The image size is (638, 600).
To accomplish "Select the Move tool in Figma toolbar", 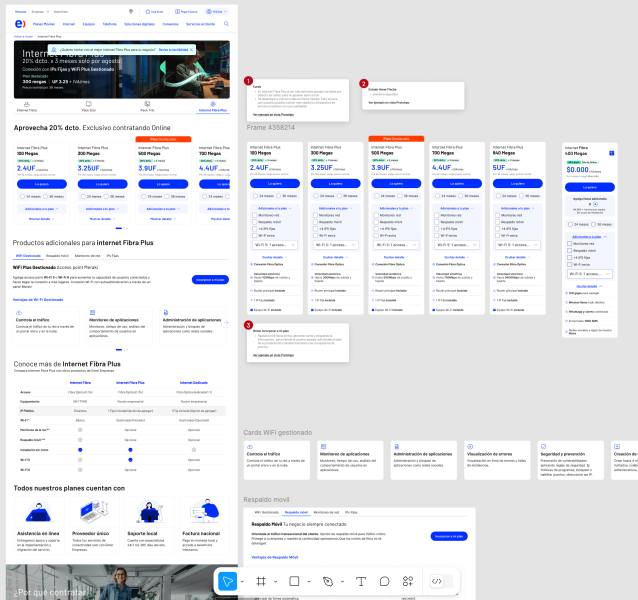I will point(227,581).
